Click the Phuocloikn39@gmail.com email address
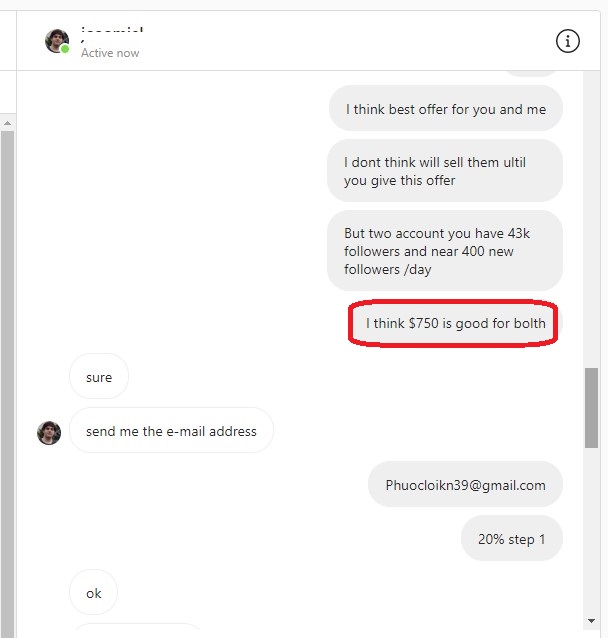 point(465,485)
